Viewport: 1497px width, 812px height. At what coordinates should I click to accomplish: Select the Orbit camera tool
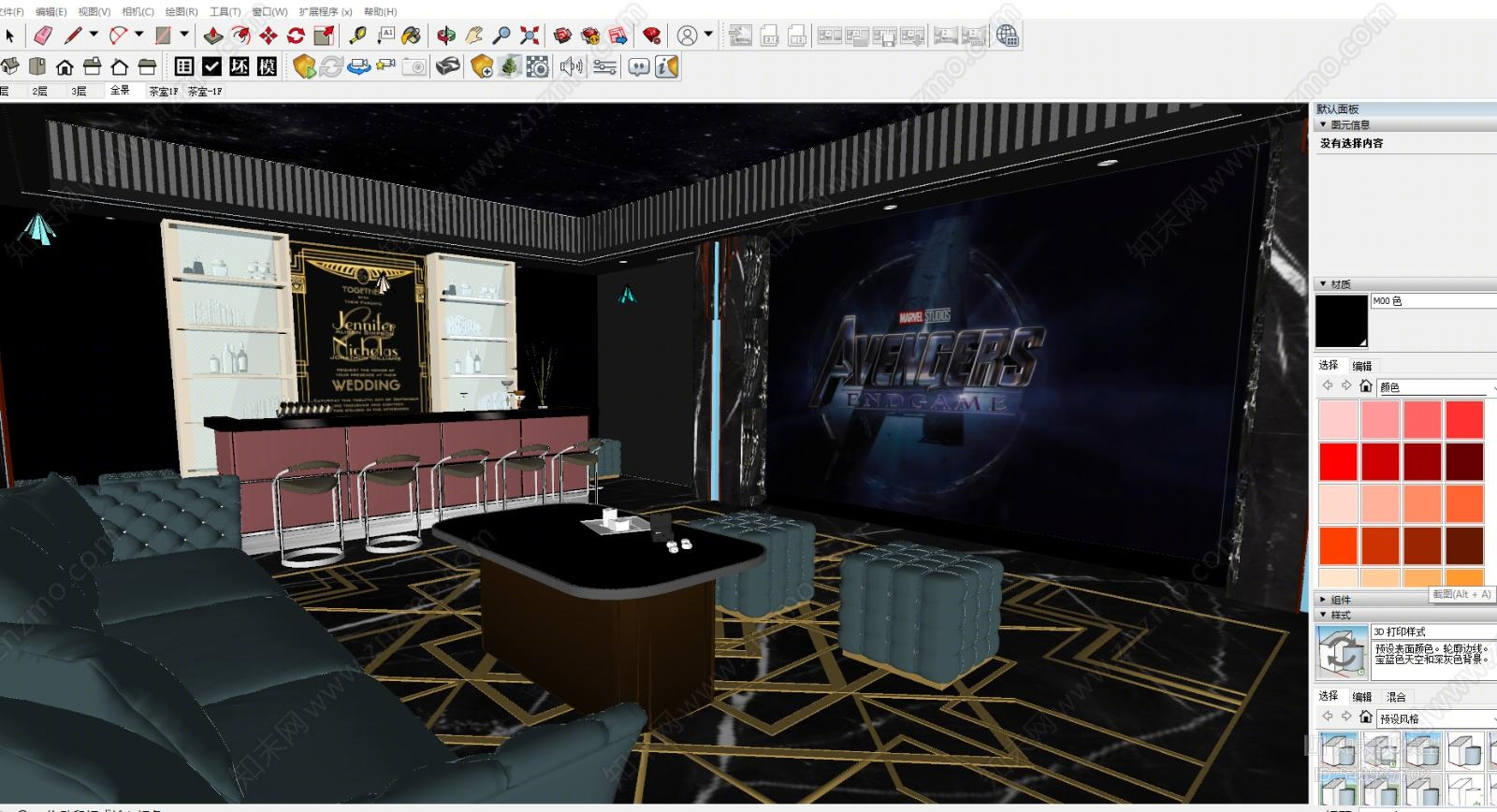[x=446, y=36]
